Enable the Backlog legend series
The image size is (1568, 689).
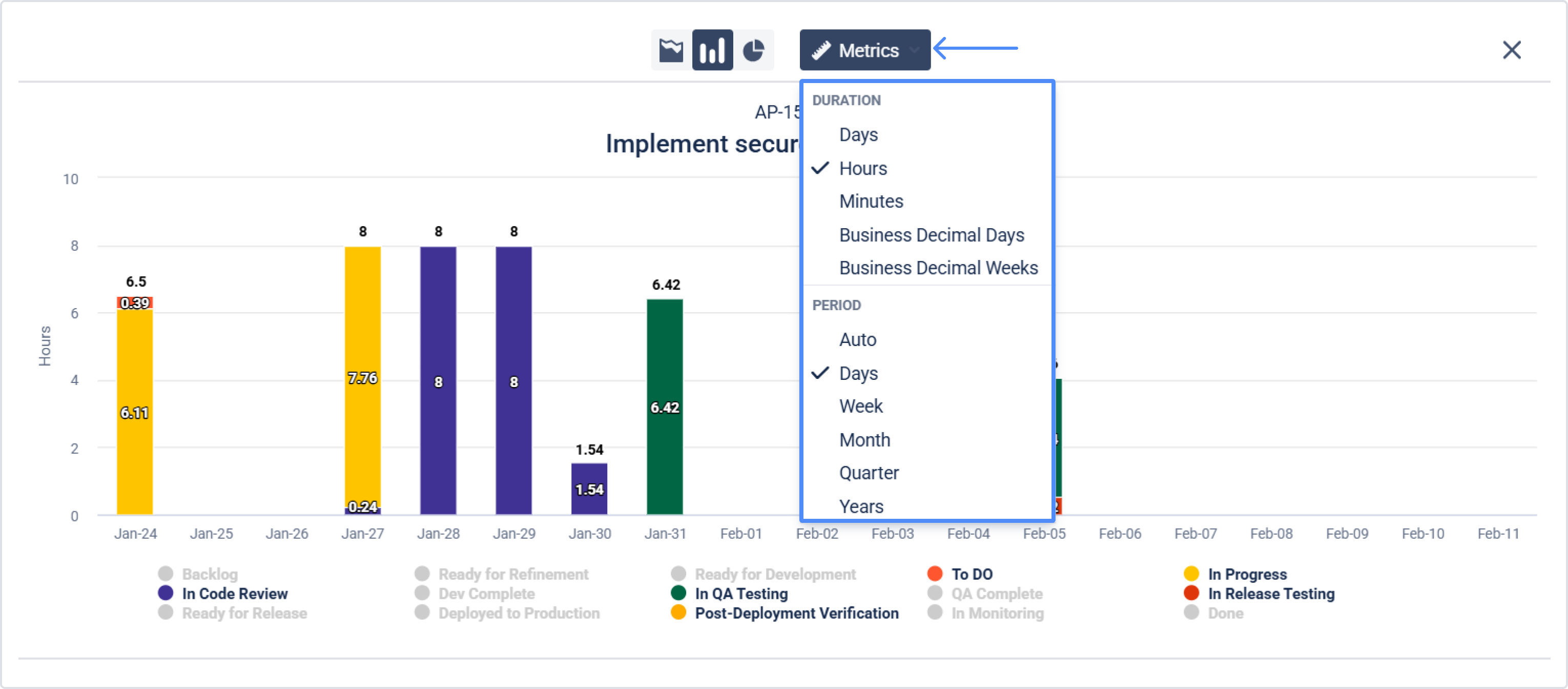[210, 574]
